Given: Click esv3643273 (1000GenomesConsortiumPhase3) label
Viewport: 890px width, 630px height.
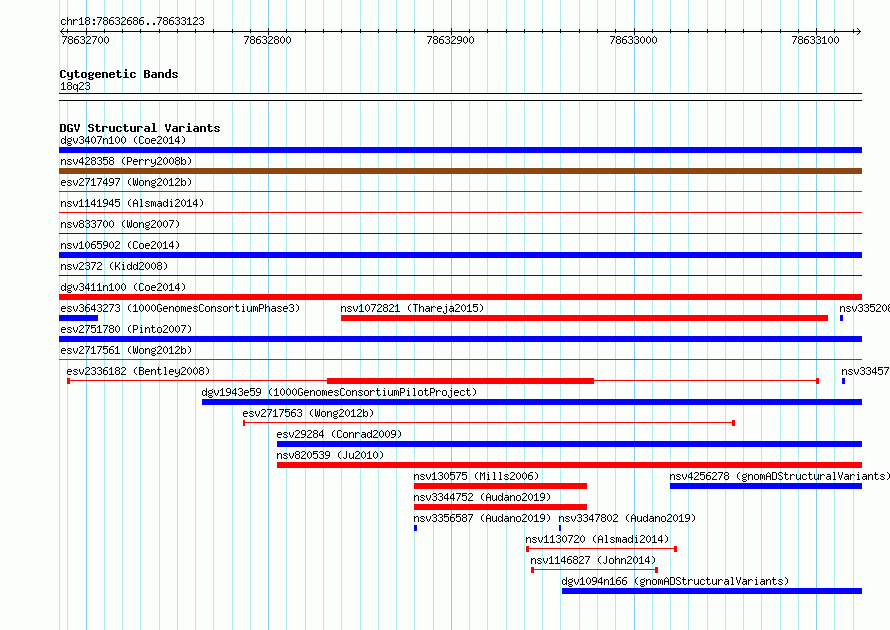Looking at the screenshot, I should [x=180, y=308].
